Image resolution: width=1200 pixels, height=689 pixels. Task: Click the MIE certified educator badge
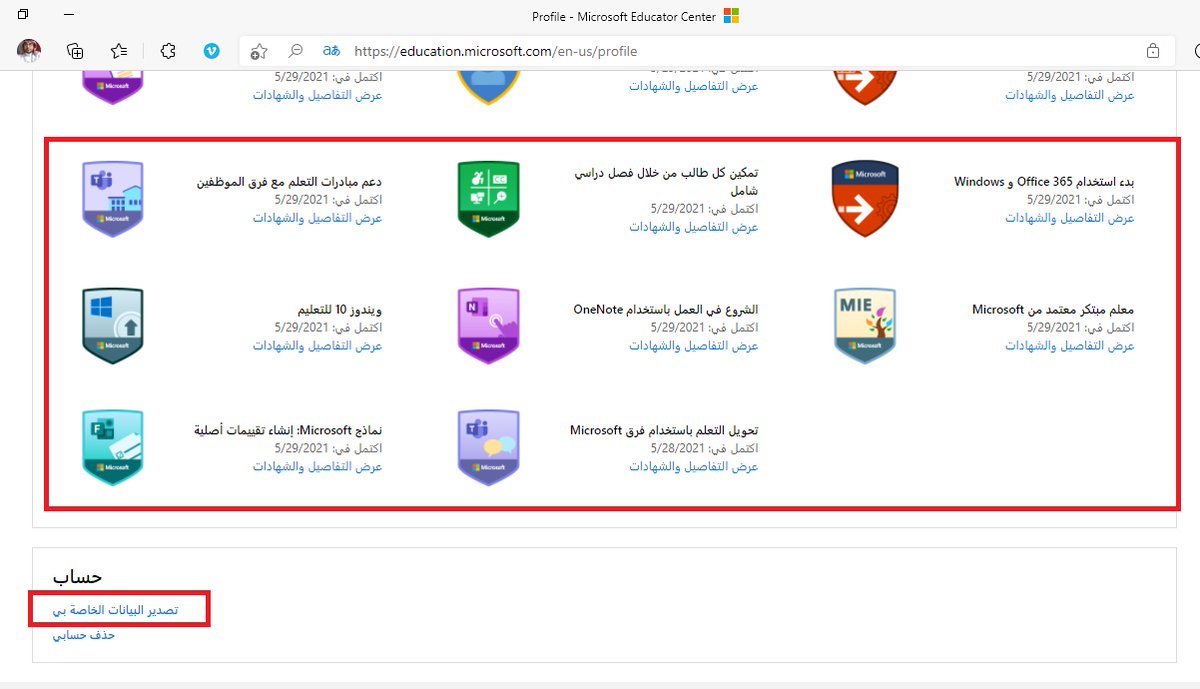[x=865, y=326]
